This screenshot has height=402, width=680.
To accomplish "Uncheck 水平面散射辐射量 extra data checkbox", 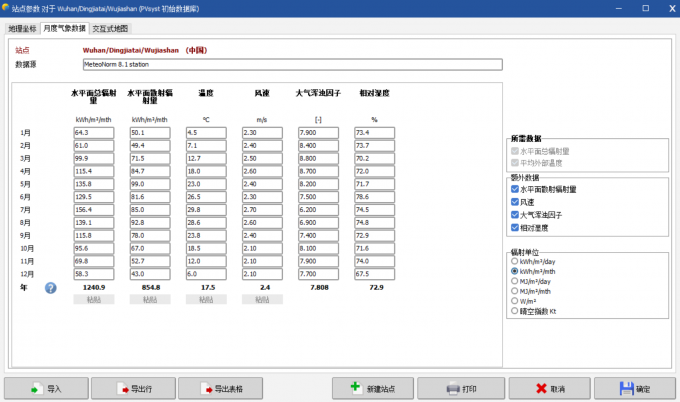I will tap(515, 189).
